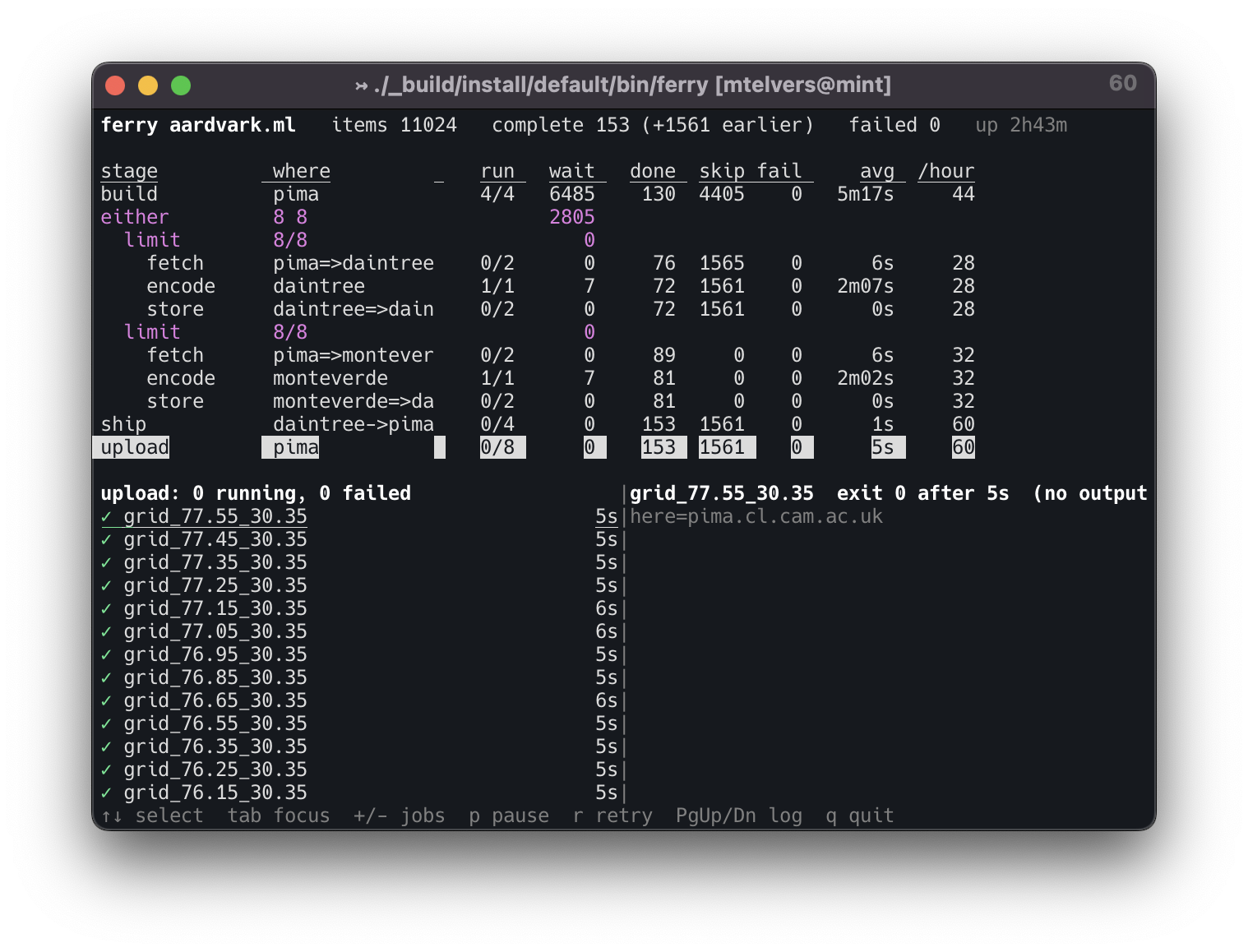Image resolution: width=1248 pixels, height=952 pixels.
Task: Select job grid_76.65_30.35
Action: coord(359,700)
